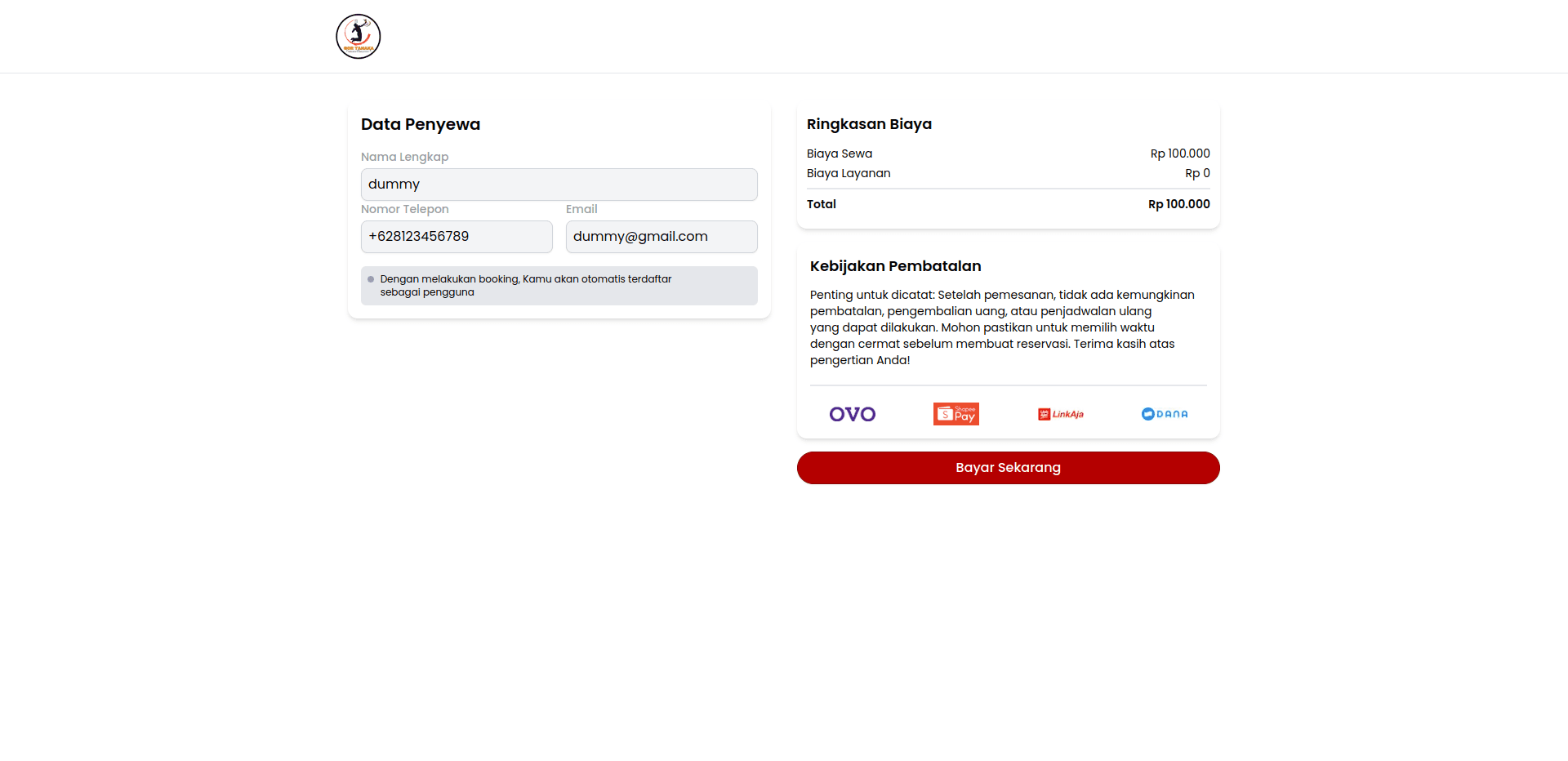Click the Rp 0 service fee value
1568x761 pixels.
(x=1197, y=173)
